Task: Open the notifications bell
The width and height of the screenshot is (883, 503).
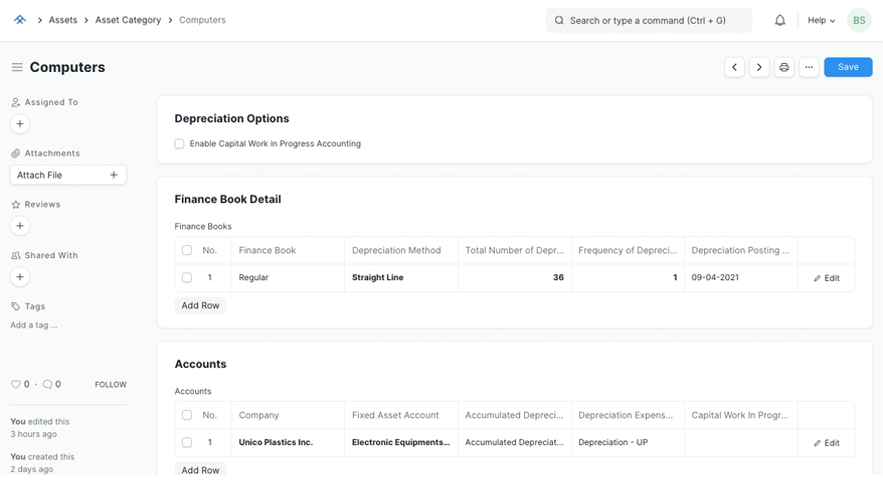Action: pos(780,20)
